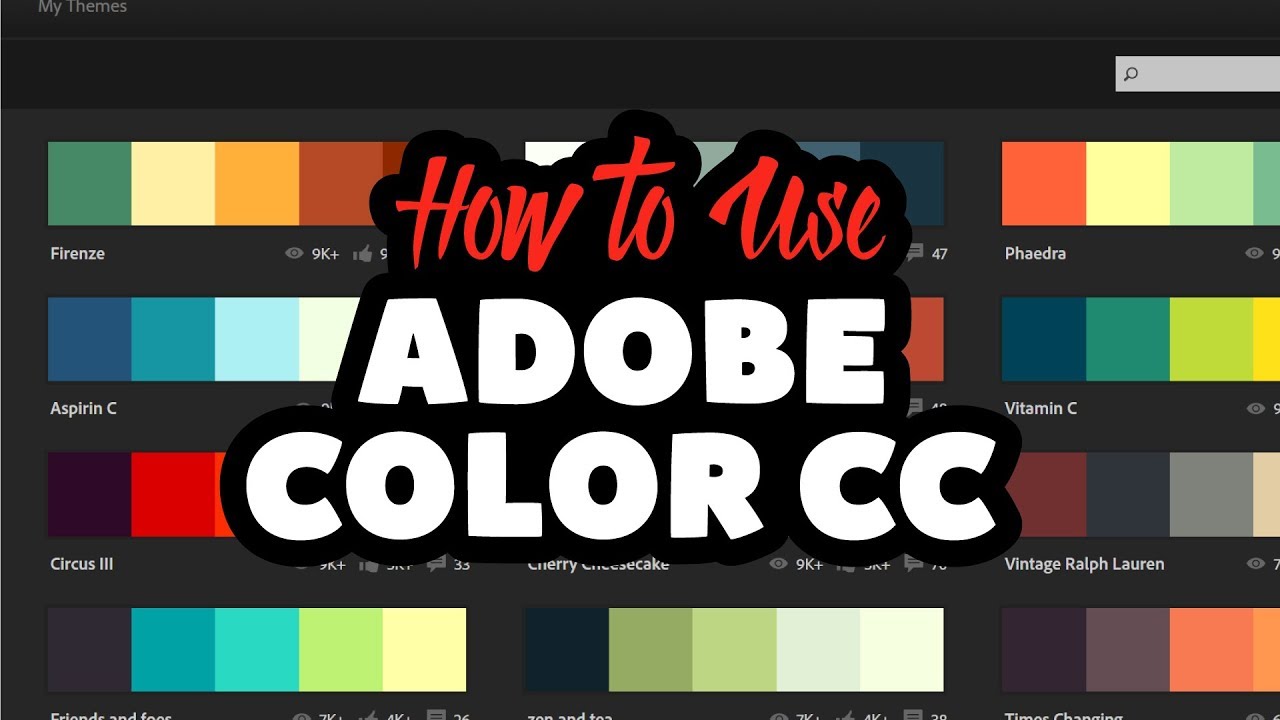
Task: Select the coral swatch in Times Changing
Action: (1211, 650)
